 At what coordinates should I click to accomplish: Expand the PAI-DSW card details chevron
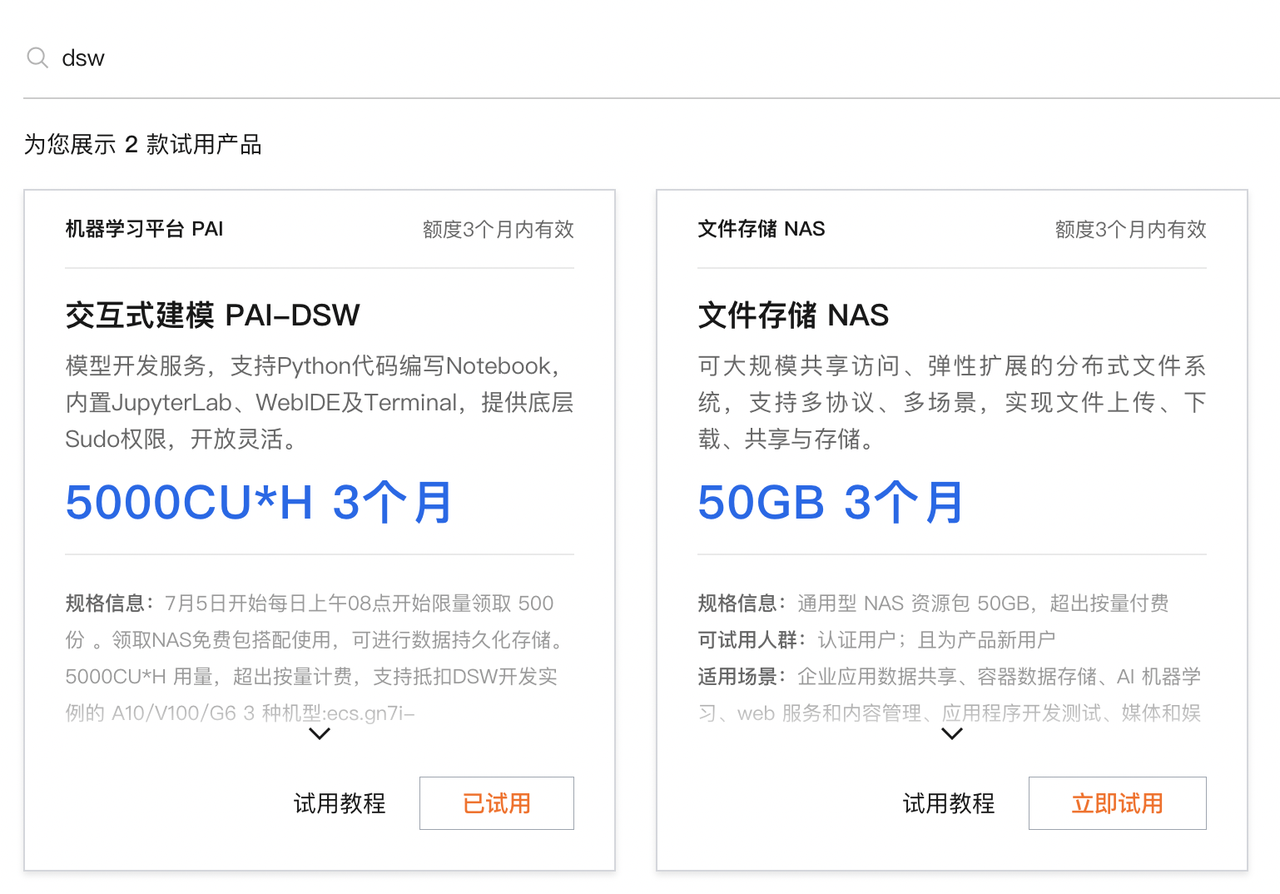(x=319, y=734)
